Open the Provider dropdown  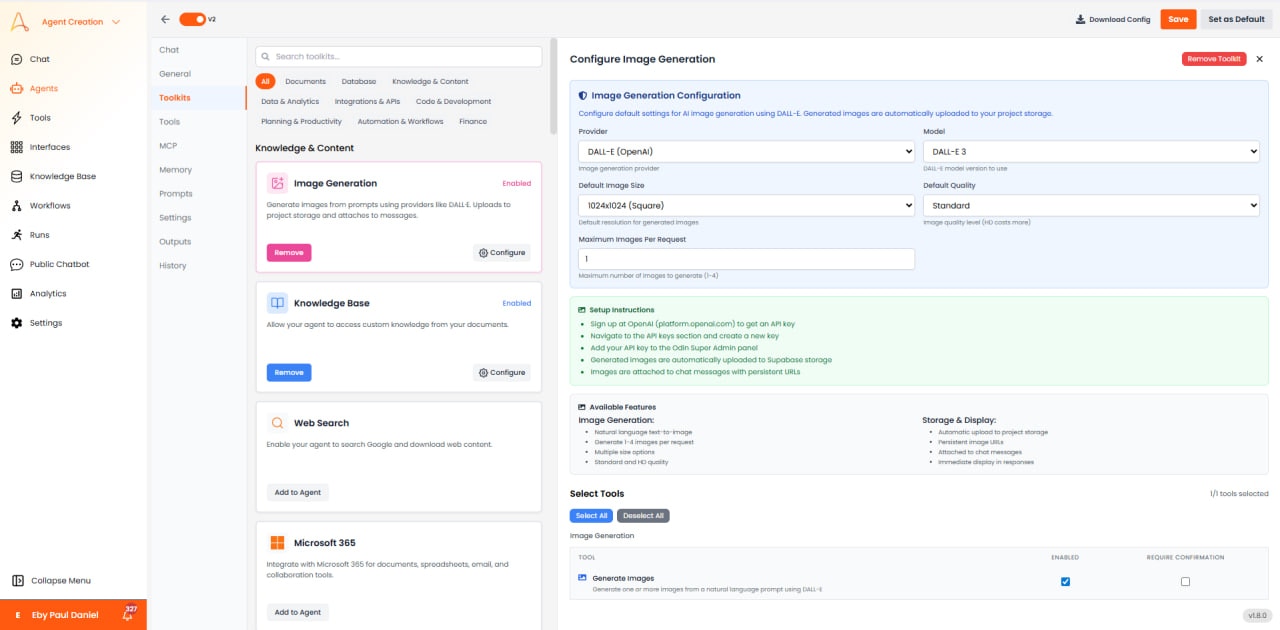[745, 151]
